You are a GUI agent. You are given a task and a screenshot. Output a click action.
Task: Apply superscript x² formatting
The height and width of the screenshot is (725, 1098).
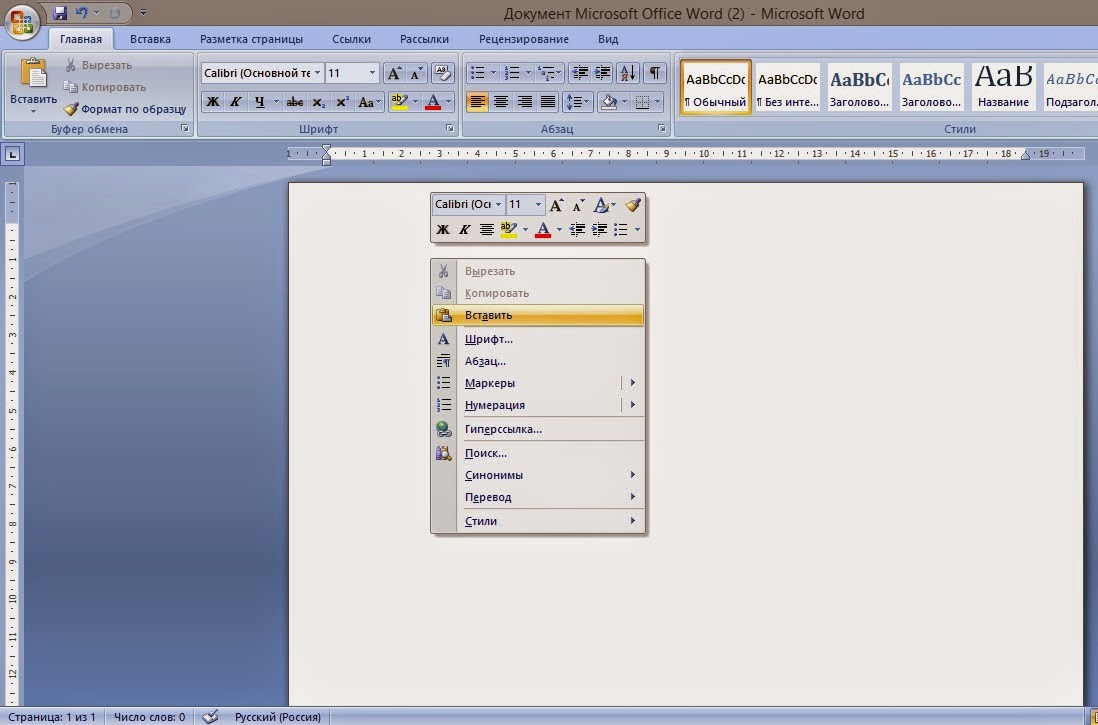pos(342,102)
